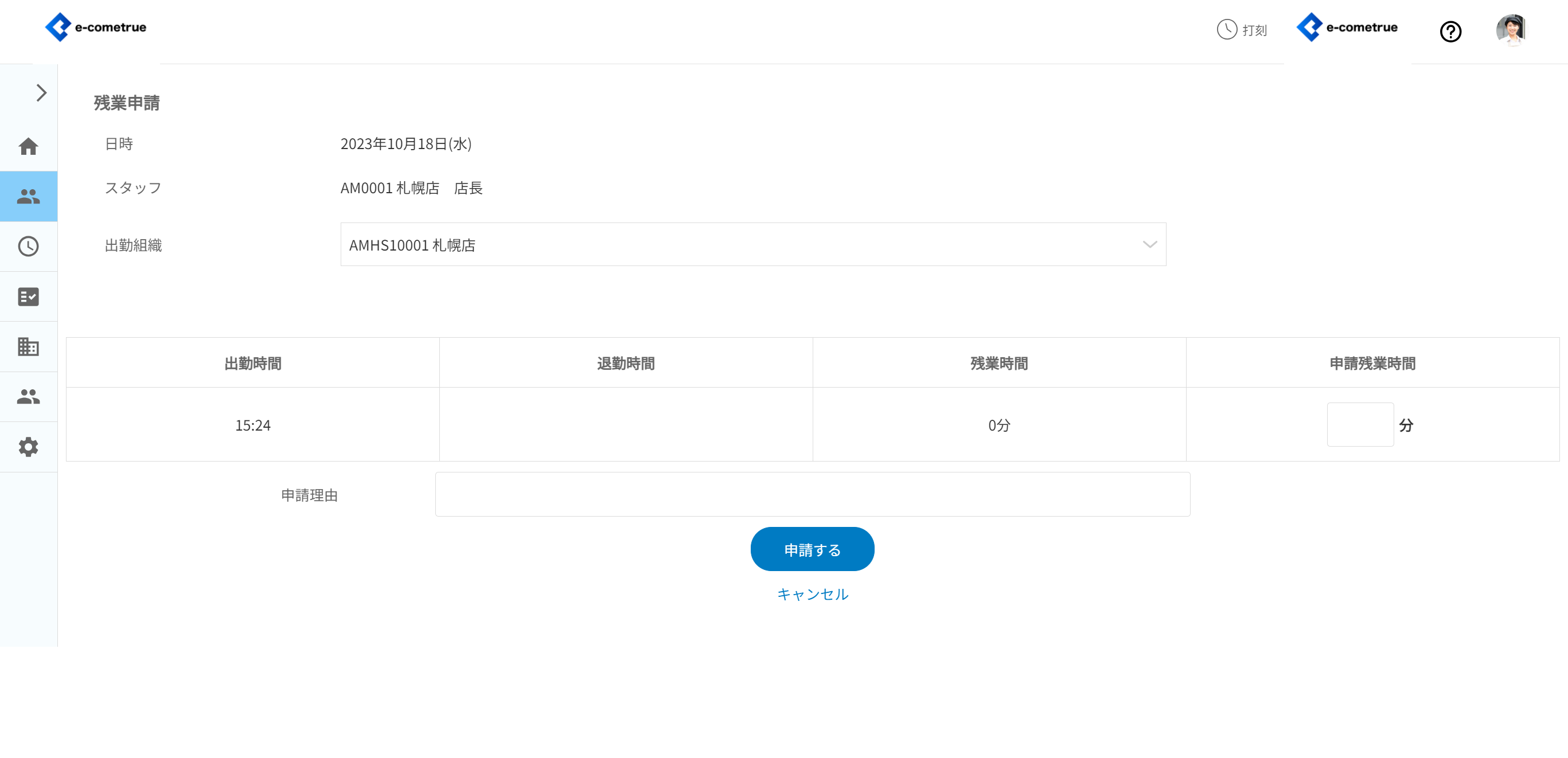
Task: Click the 打刻 clock icon
Action: pos(1227,29)
